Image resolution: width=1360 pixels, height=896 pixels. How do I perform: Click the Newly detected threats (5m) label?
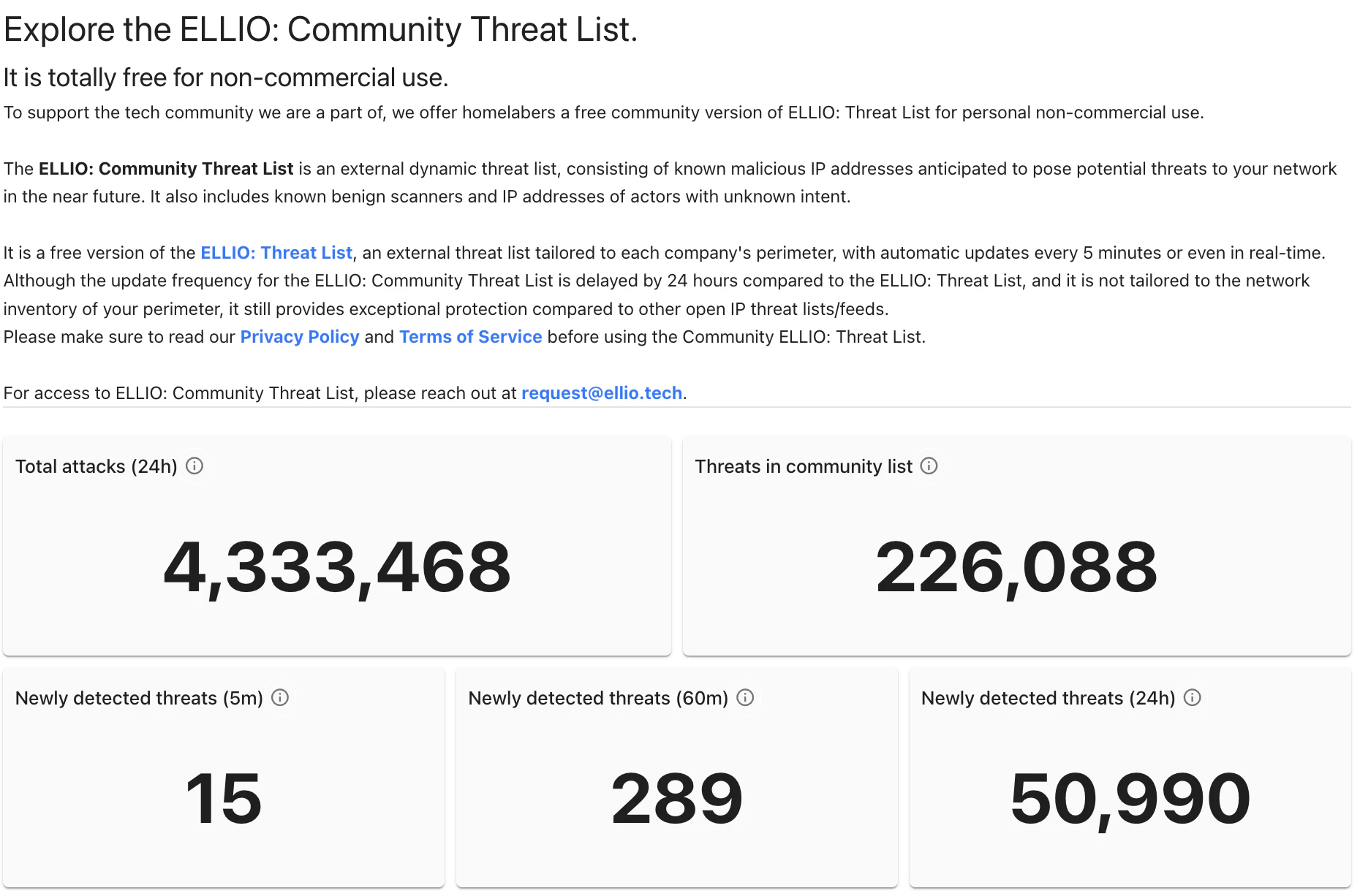click(139, 698)
